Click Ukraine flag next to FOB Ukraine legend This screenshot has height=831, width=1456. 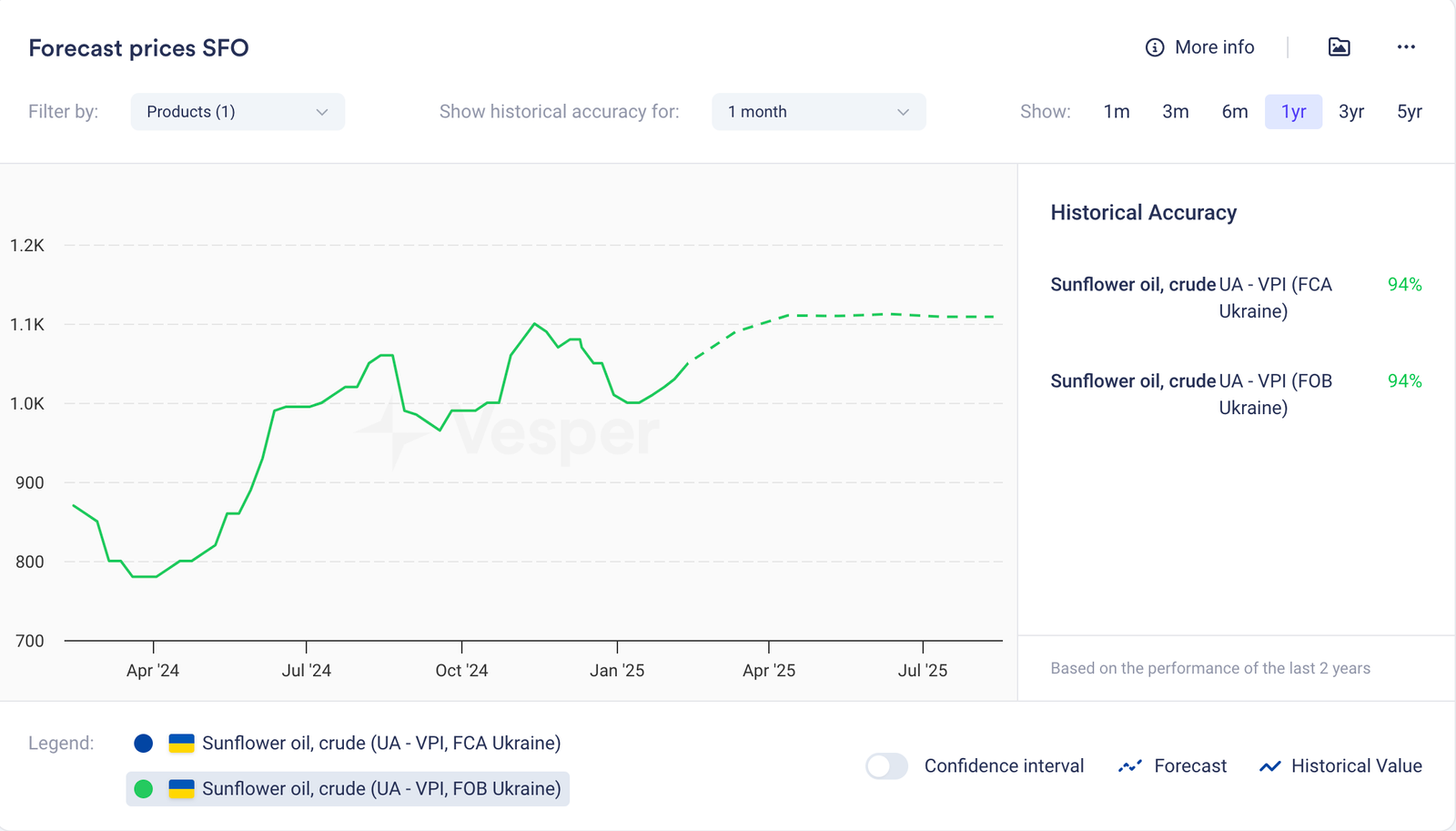point(182,789)
